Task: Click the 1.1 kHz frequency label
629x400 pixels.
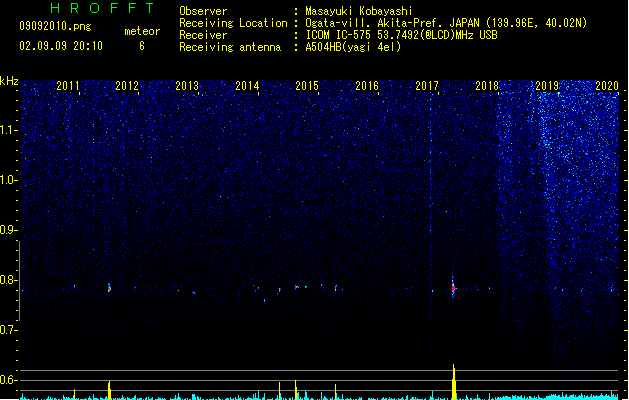Action: click(x=9, y=130)
